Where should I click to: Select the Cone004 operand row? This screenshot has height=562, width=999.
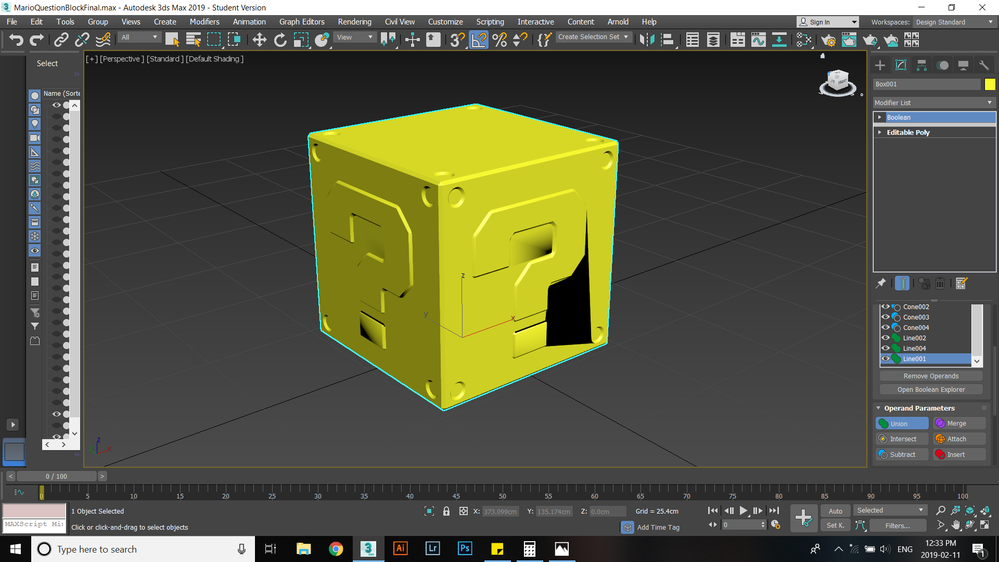[x=925, y=328]
